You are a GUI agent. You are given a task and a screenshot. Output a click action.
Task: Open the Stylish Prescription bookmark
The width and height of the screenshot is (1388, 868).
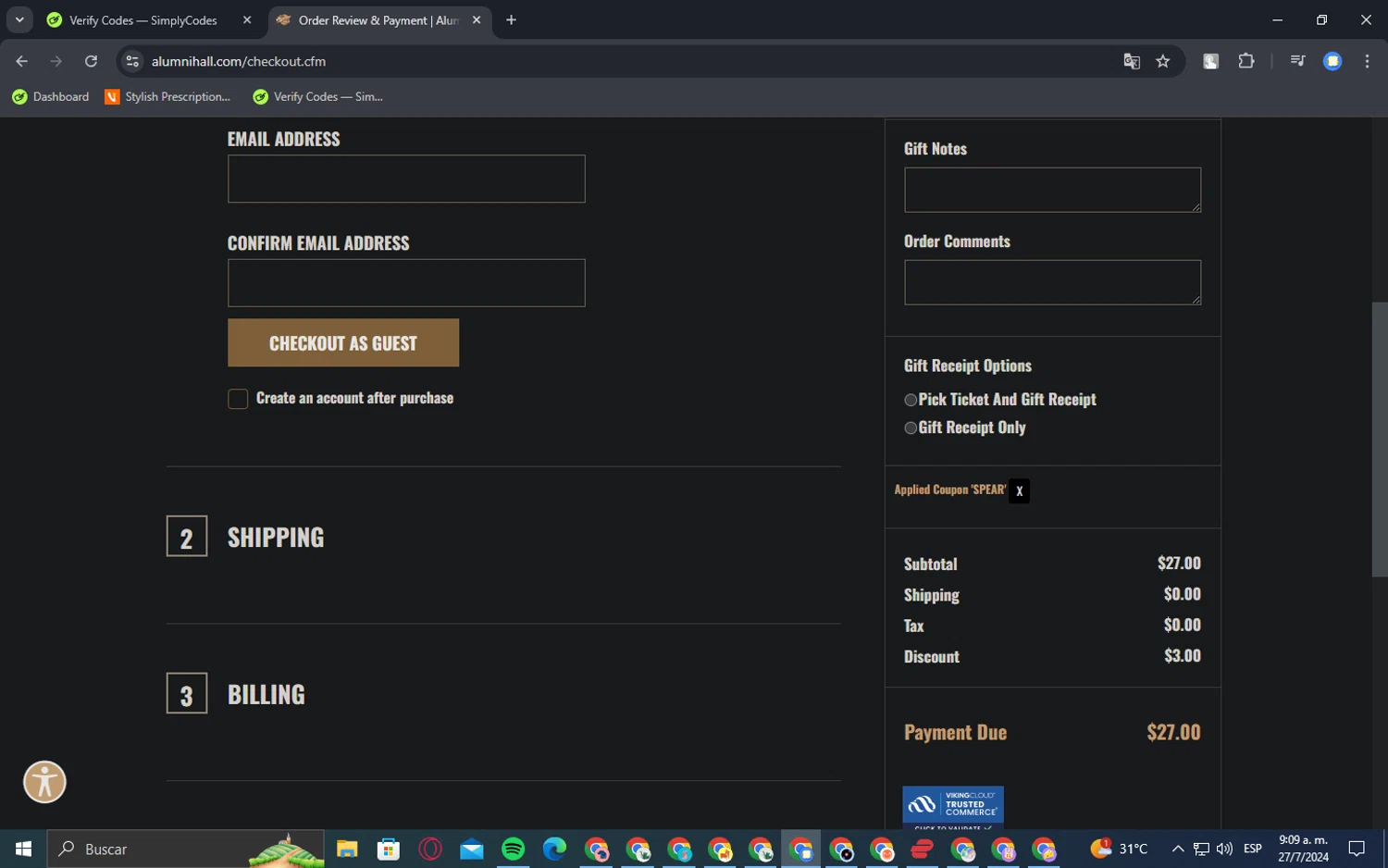[167, 96]
